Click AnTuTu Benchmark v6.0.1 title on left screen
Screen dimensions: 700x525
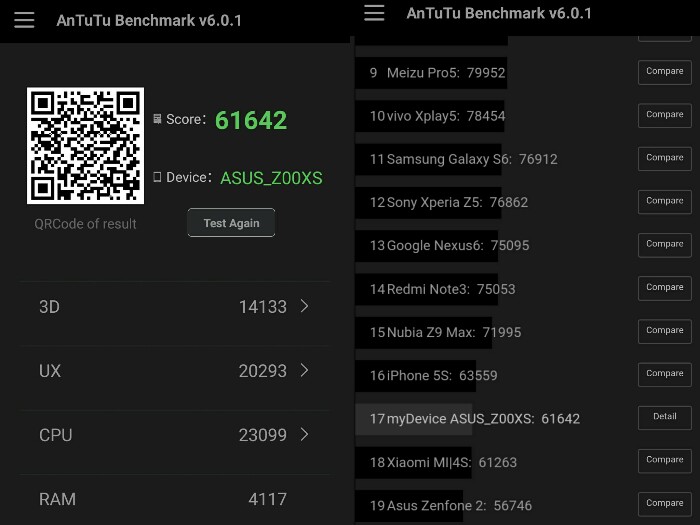coord(149,21)
